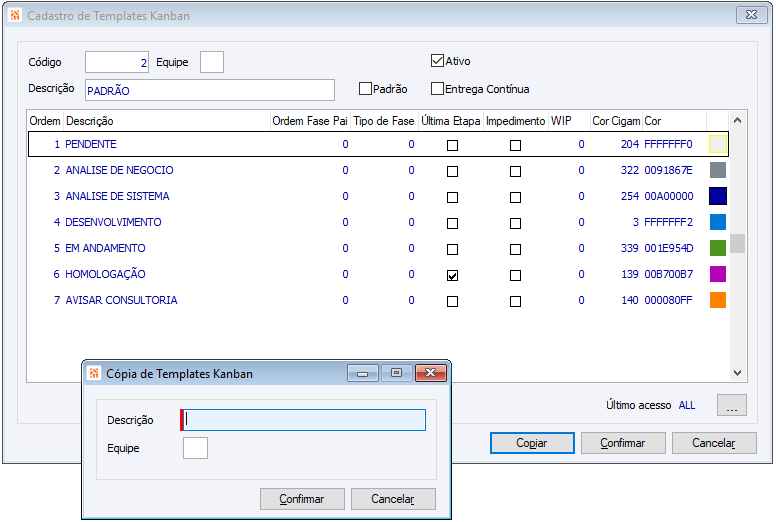Click the orange swatch for AVISAR CONSULTORIA
Viewport: 776px width, 522px height.
717,300
